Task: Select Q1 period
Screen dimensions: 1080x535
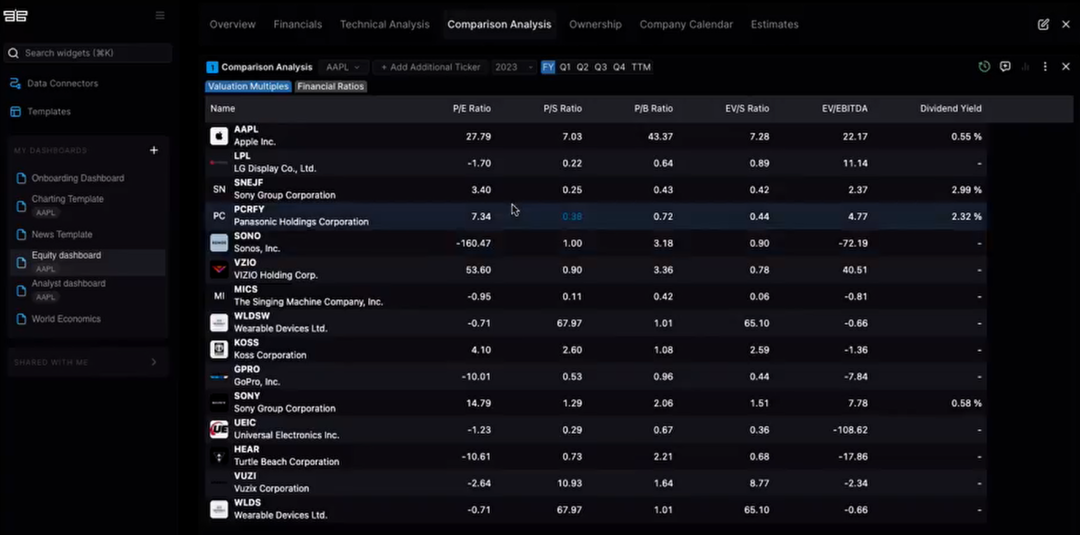Action: point(565,67)
